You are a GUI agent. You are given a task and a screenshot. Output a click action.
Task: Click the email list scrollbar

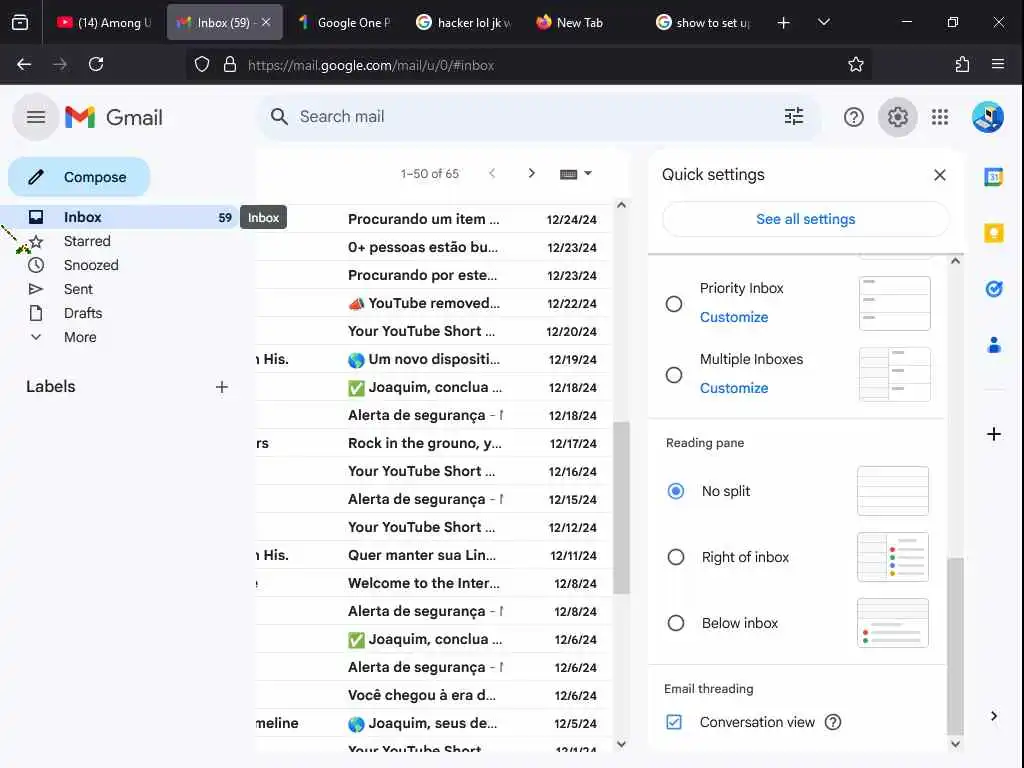point(621,507)
